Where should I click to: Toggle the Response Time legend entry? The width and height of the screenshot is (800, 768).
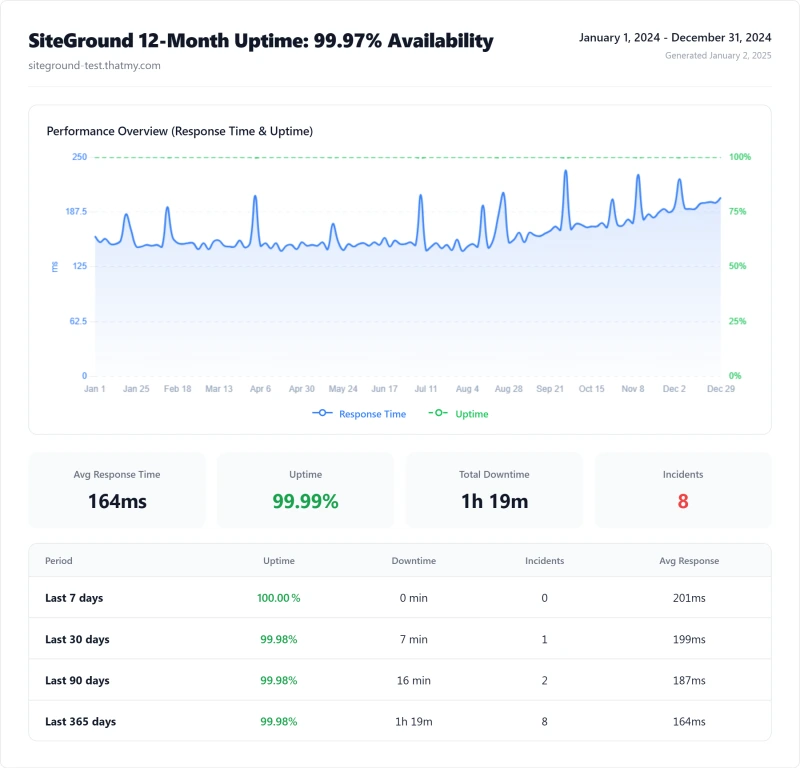point(359,414)
